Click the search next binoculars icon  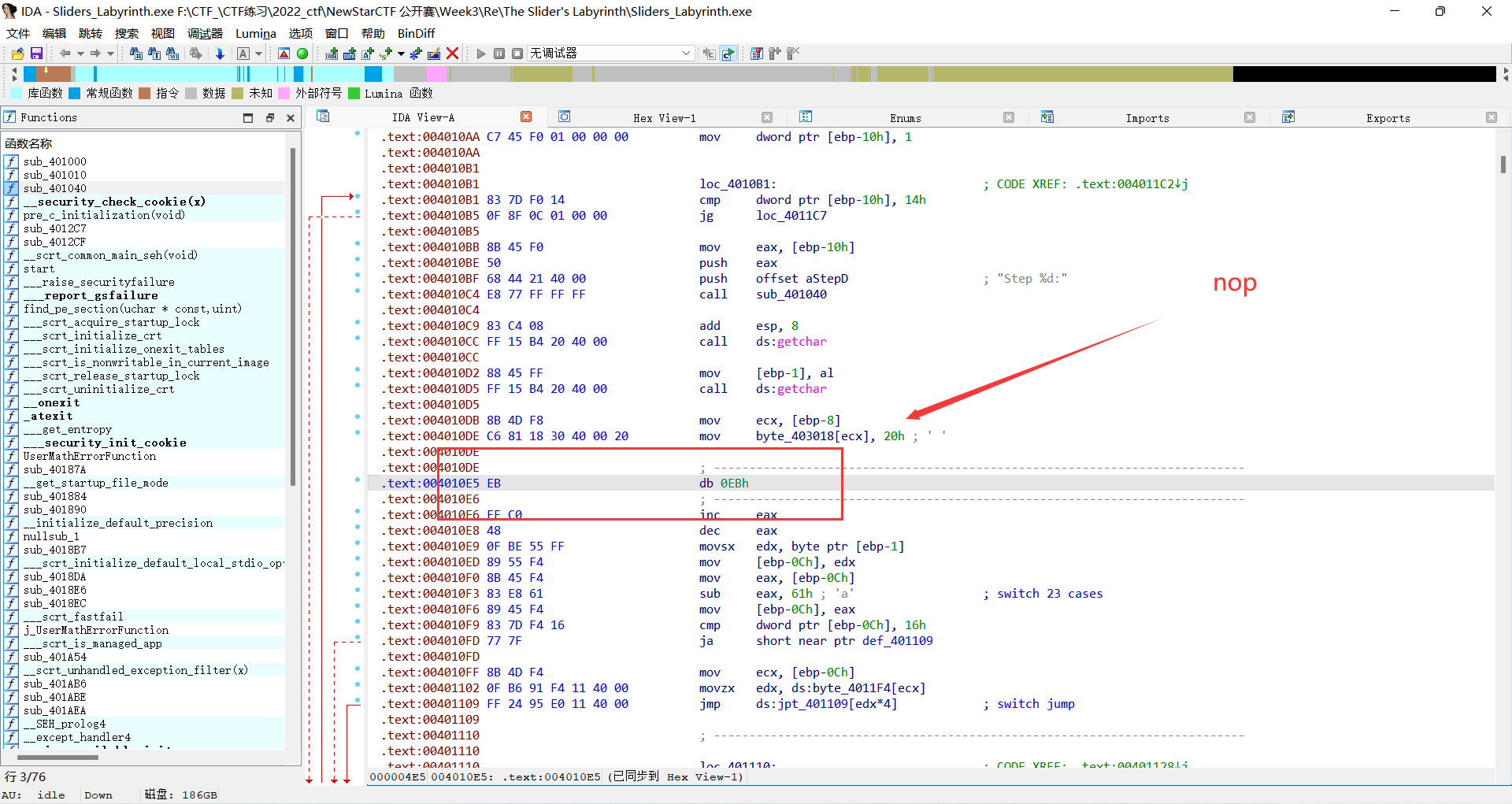click(196, 54)
